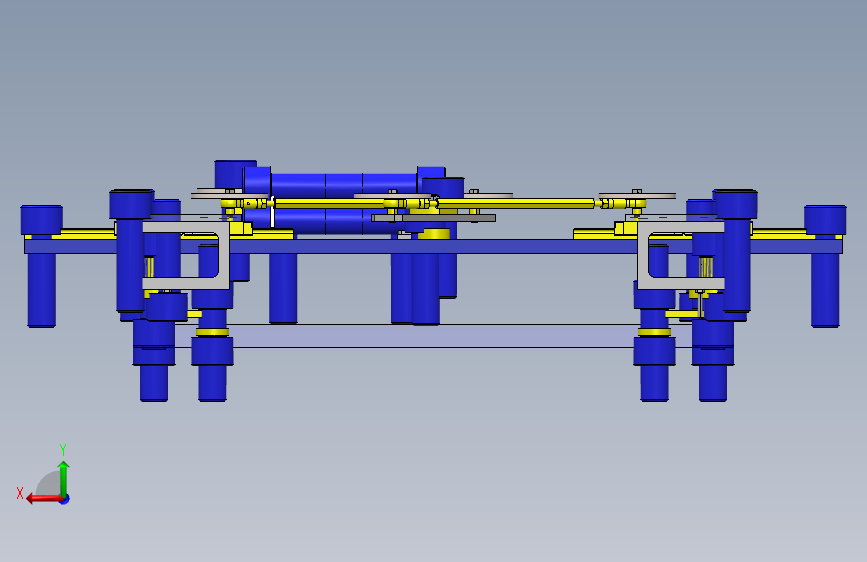Click the green Y axis arrow on triad
867x562 pixels.
pos(64,478)
